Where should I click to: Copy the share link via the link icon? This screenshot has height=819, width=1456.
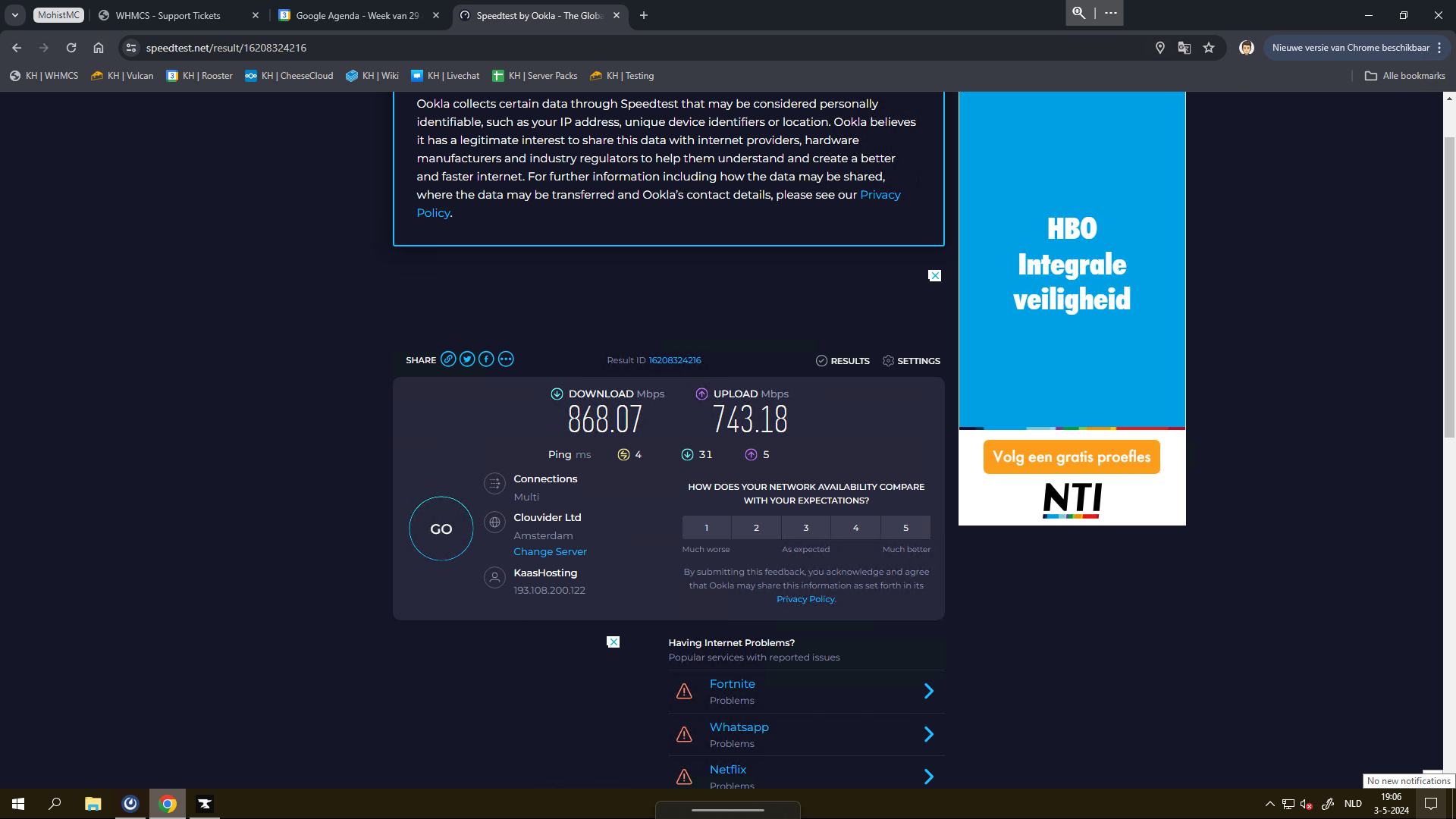point(448,359)
